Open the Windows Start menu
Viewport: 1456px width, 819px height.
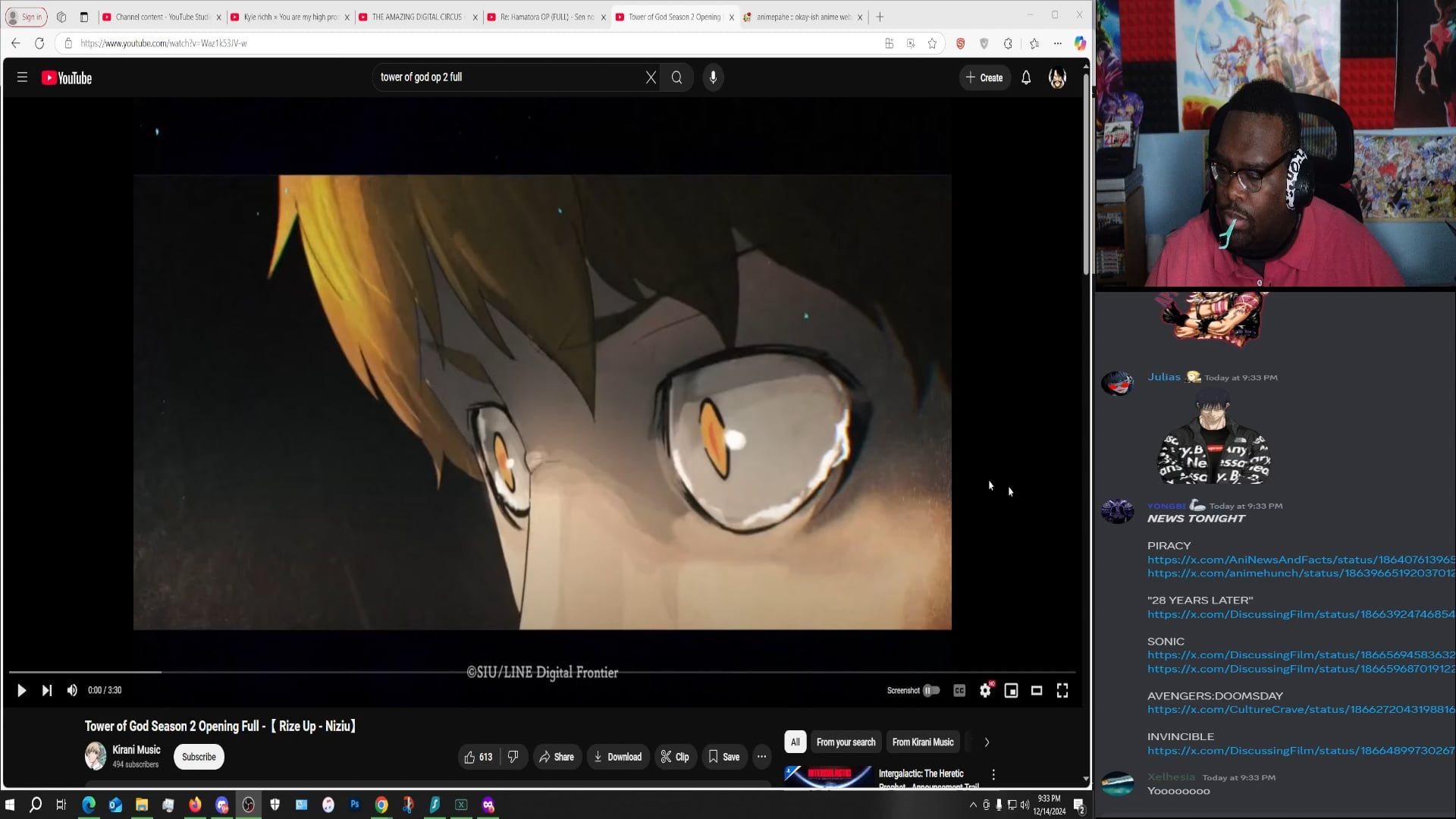click(x=10, y=805)
